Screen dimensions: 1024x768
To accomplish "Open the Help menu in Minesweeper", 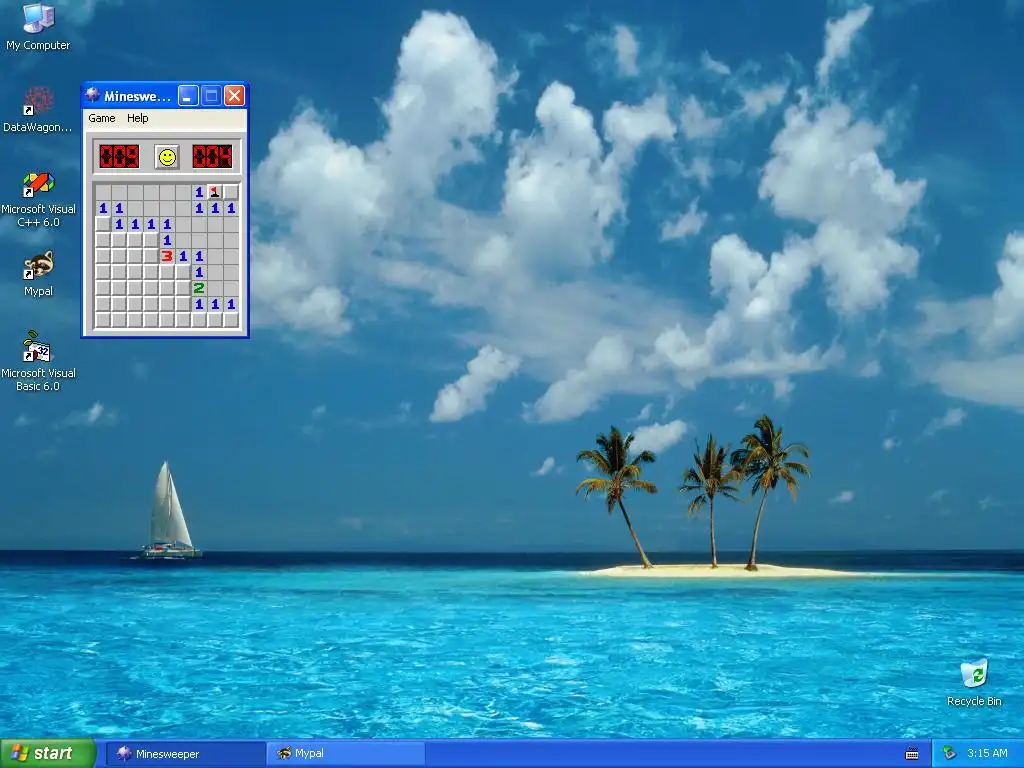I will (137, 118).
